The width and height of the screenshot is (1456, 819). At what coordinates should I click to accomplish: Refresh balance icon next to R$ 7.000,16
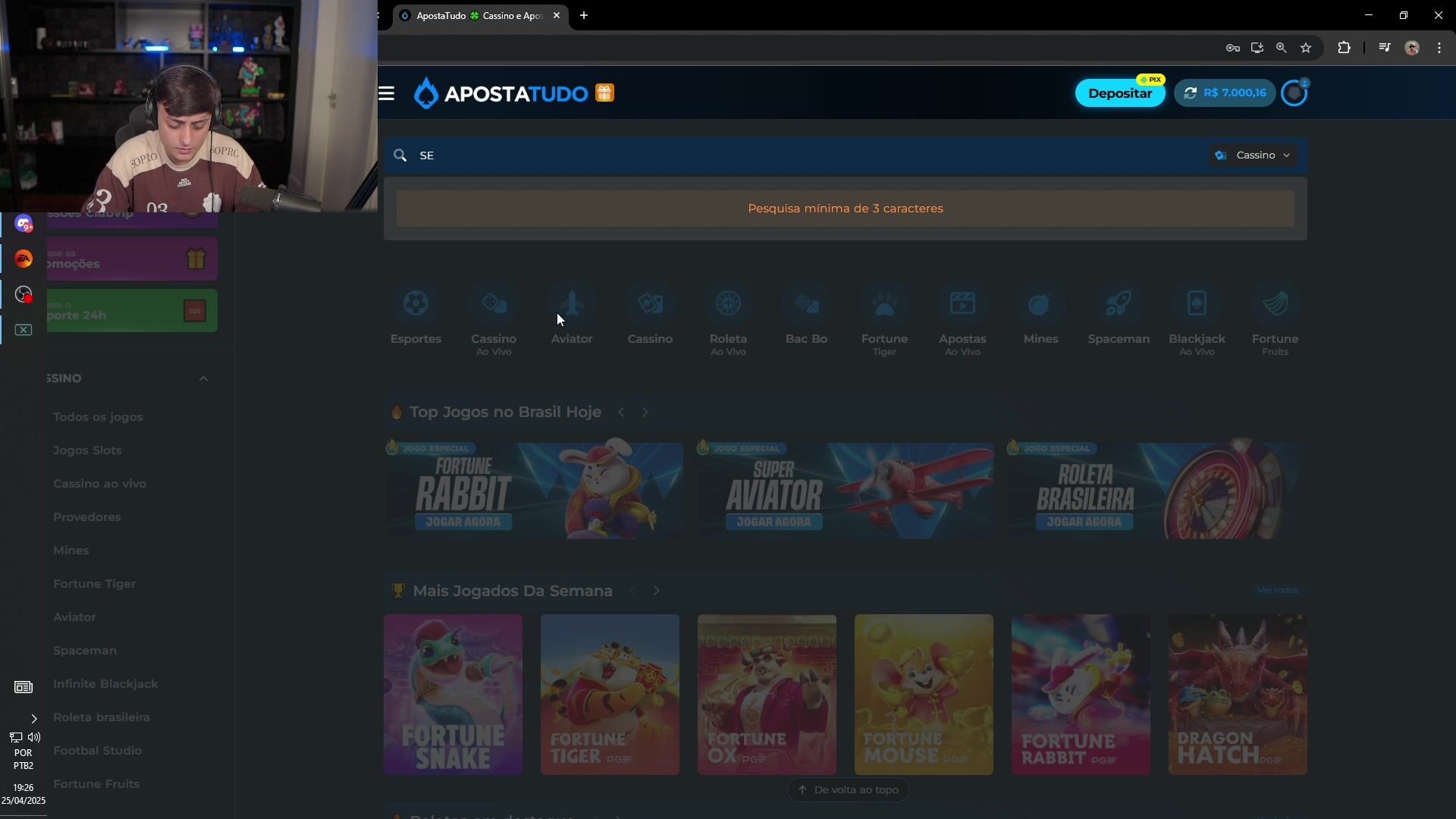(x=1190, y=93)
